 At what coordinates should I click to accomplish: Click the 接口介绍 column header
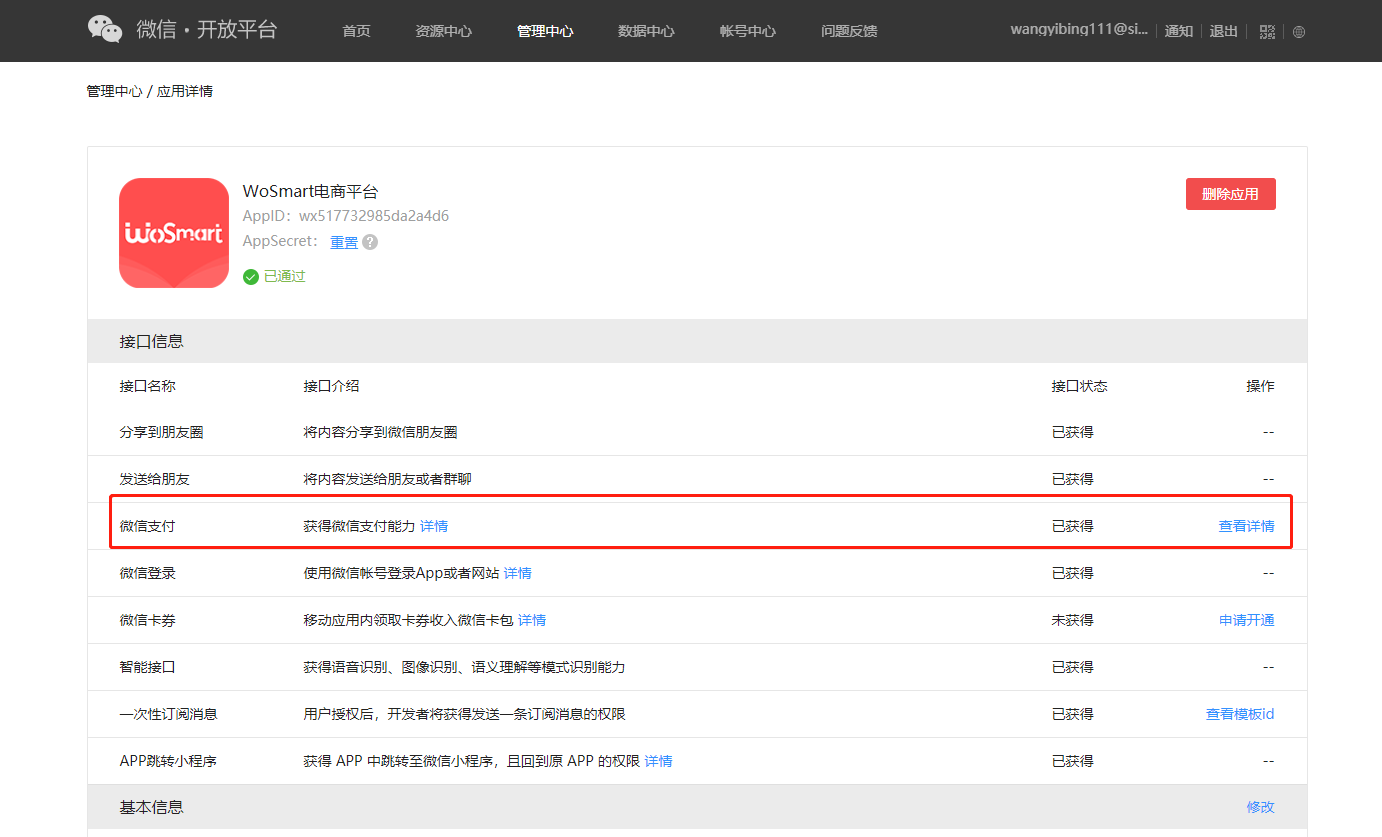(331, 386)
